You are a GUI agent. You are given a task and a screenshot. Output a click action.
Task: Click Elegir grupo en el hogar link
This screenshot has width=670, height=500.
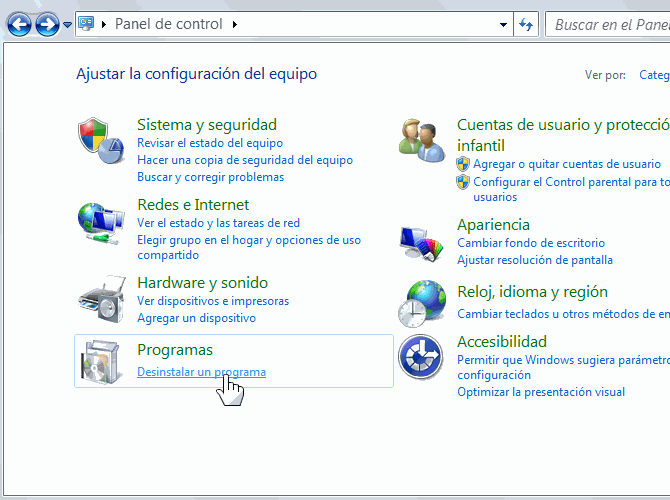pyautogui.click(x=249, y=247)
